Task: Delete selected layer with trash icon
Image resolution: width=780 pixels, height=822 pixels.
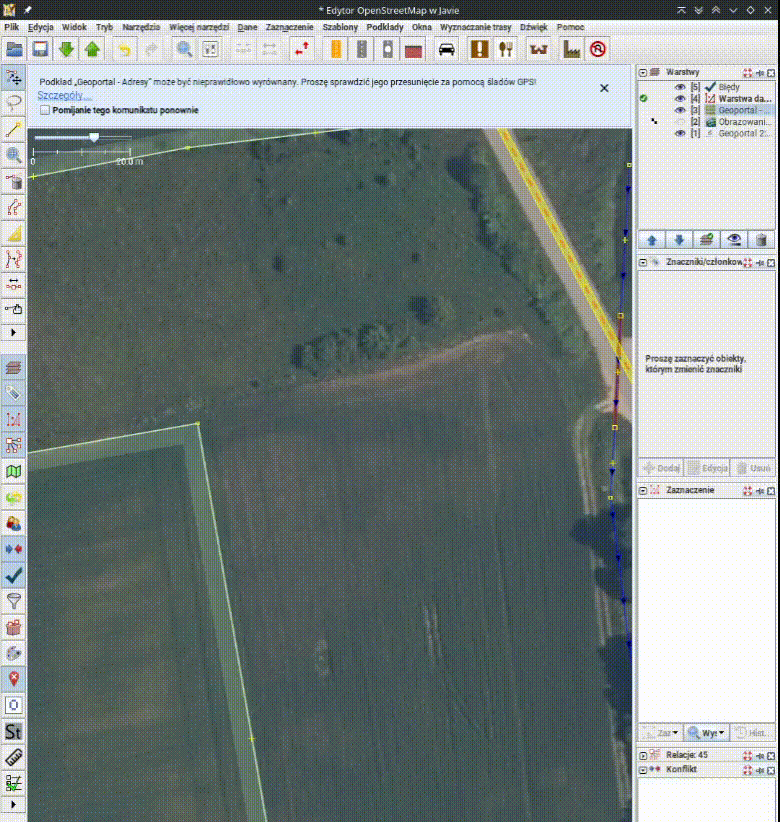Action: [761, 240]
